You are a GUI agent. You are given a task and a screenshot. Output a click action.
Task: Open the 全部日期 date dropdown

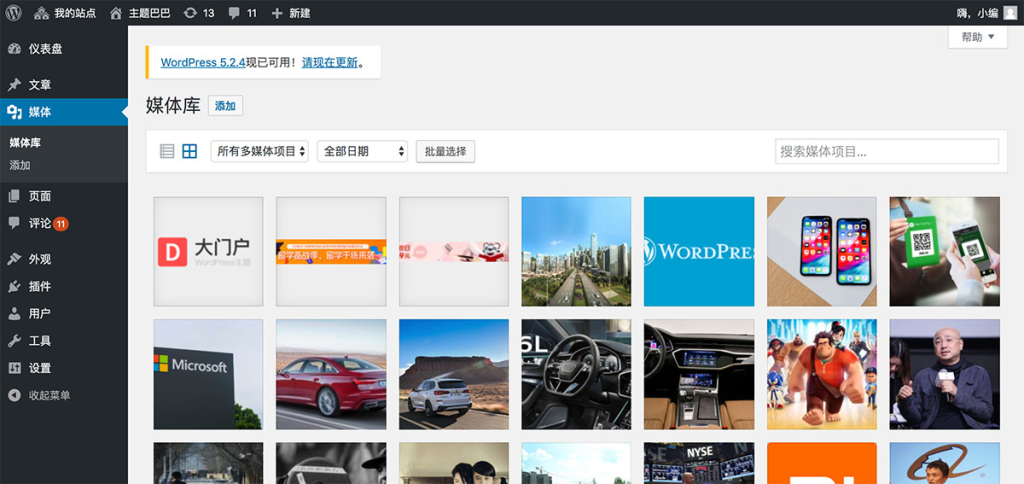[x=362, y=152]
